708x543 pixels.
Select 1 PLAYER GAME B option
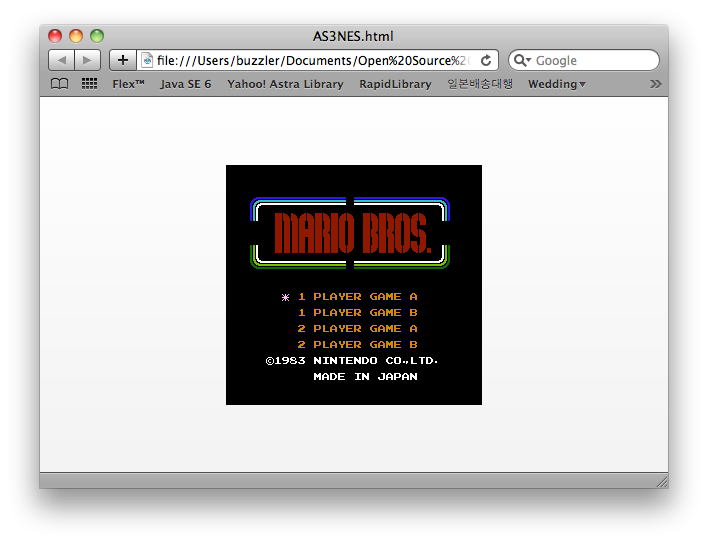(x=358, y=312)
